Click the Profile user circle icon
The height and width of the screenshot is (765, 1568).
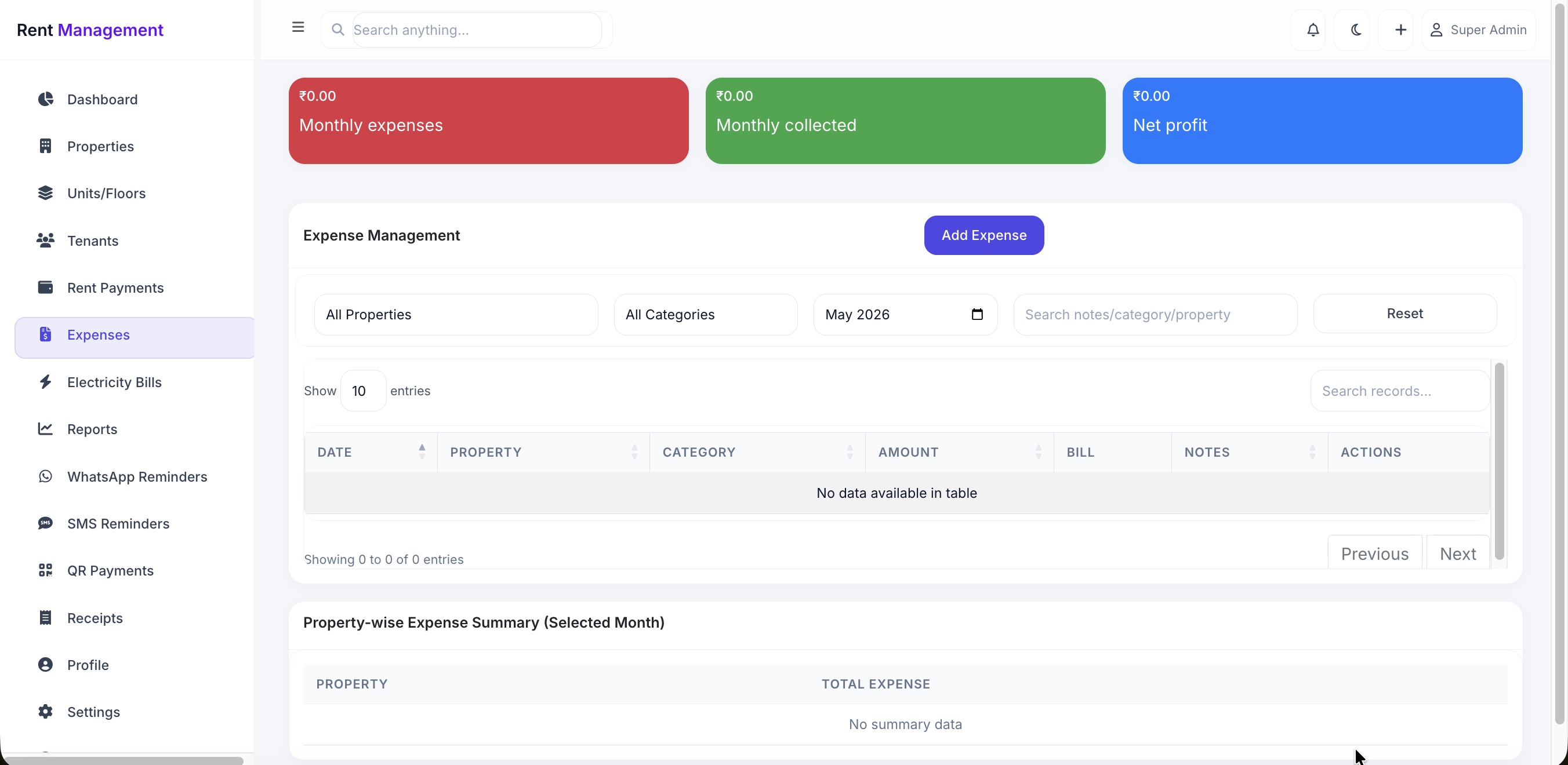click(x=46, y=665)
